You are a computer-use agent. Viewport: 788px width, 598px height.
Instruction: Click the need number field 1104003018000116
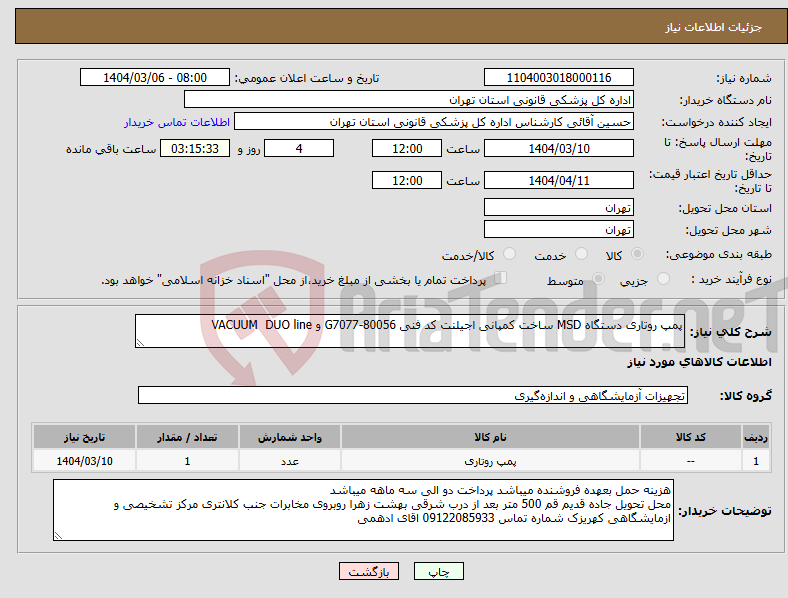[x=559, y=78]
